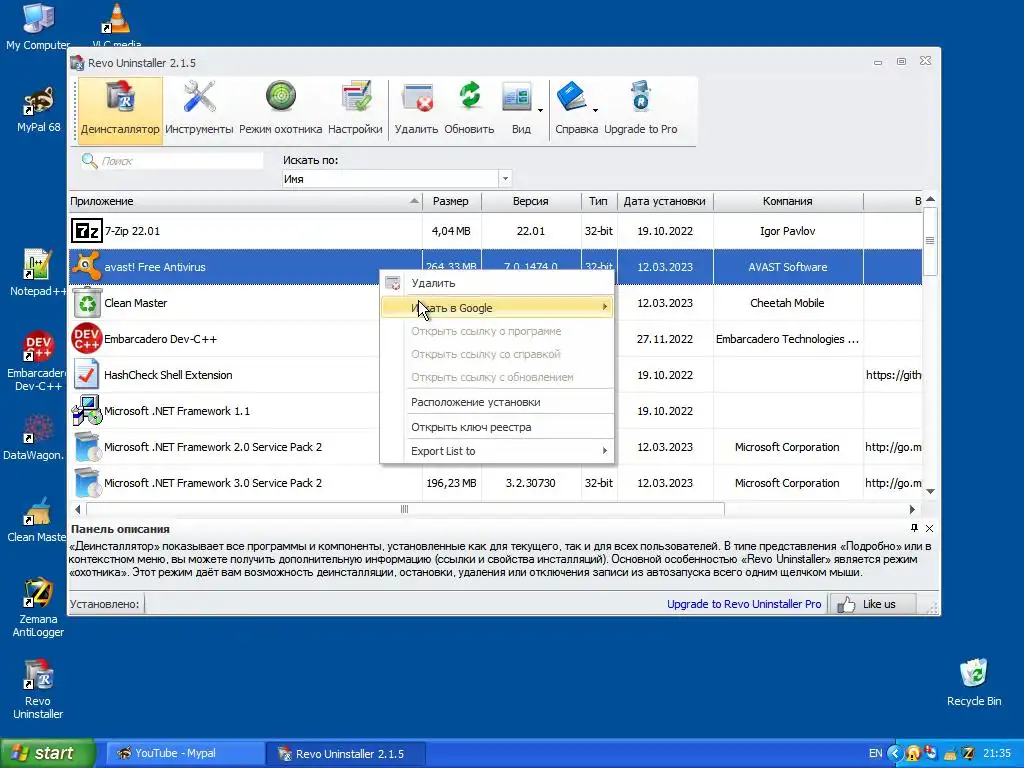
Task: Sort by Дата установки column header
Action: click(x=665, y=201)
